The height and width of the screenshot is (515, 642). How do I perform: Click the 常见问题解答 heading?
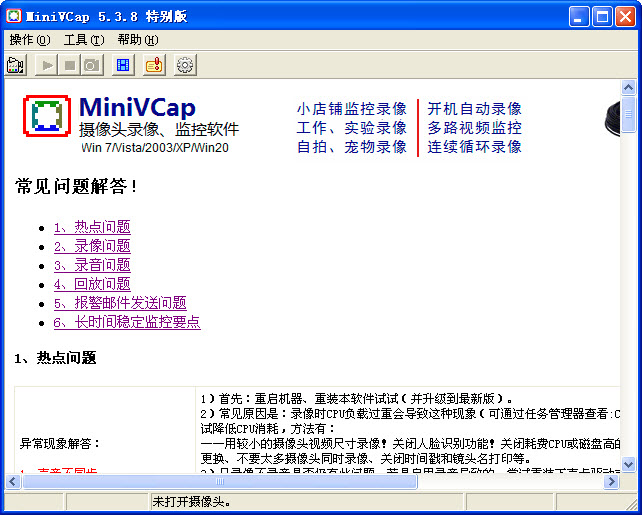click(76, 187)
